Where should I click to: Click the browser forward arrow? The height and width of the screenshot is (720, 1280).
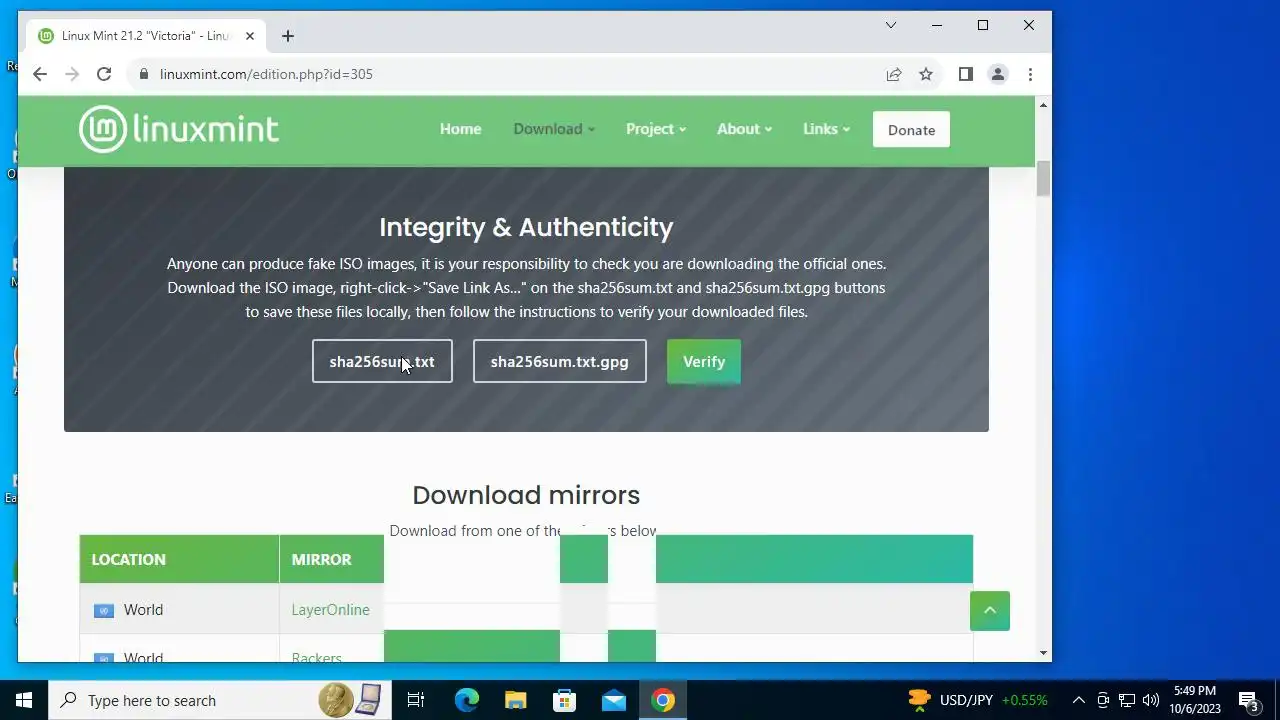coord(72,74)
